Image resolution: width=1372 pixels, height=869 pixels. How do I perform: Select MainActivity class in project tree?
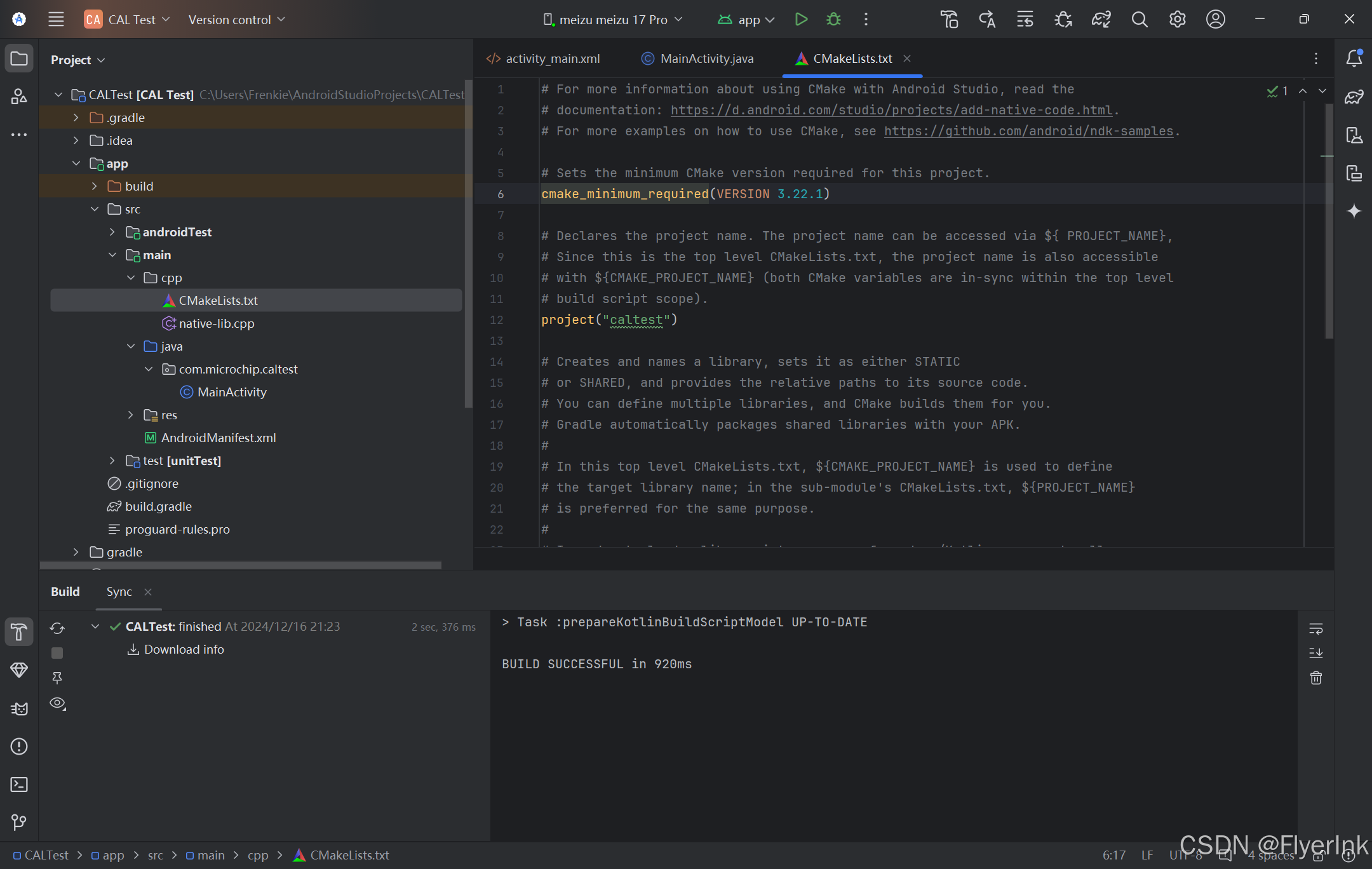click(232, 392)
